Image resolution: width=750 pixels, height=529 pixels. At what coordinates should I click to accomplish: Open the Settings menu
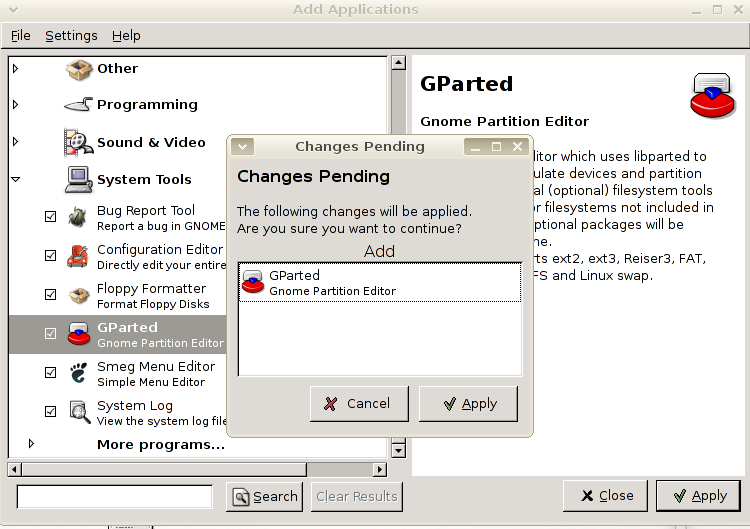71,35
